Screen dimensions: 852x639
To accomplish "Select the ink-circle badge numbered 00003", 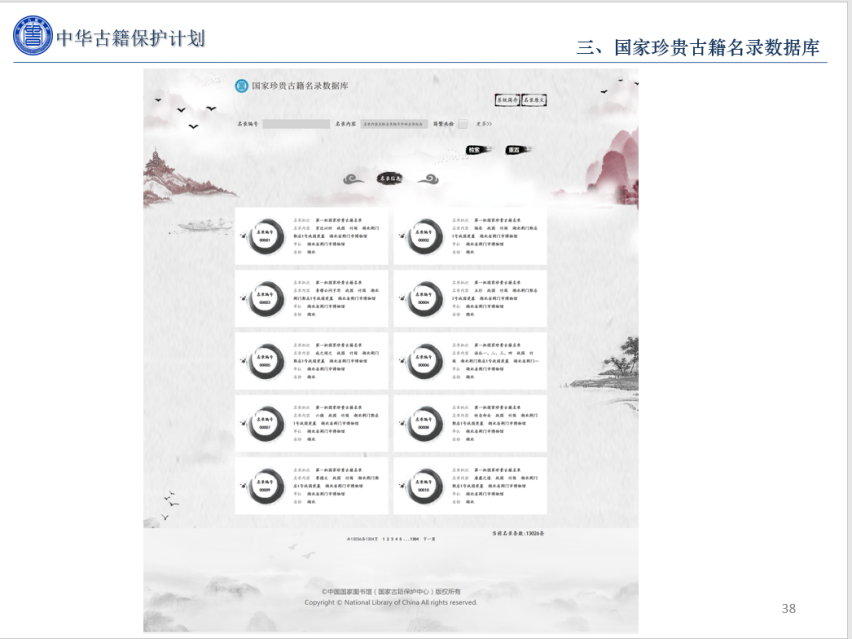I will pos(265,298).
